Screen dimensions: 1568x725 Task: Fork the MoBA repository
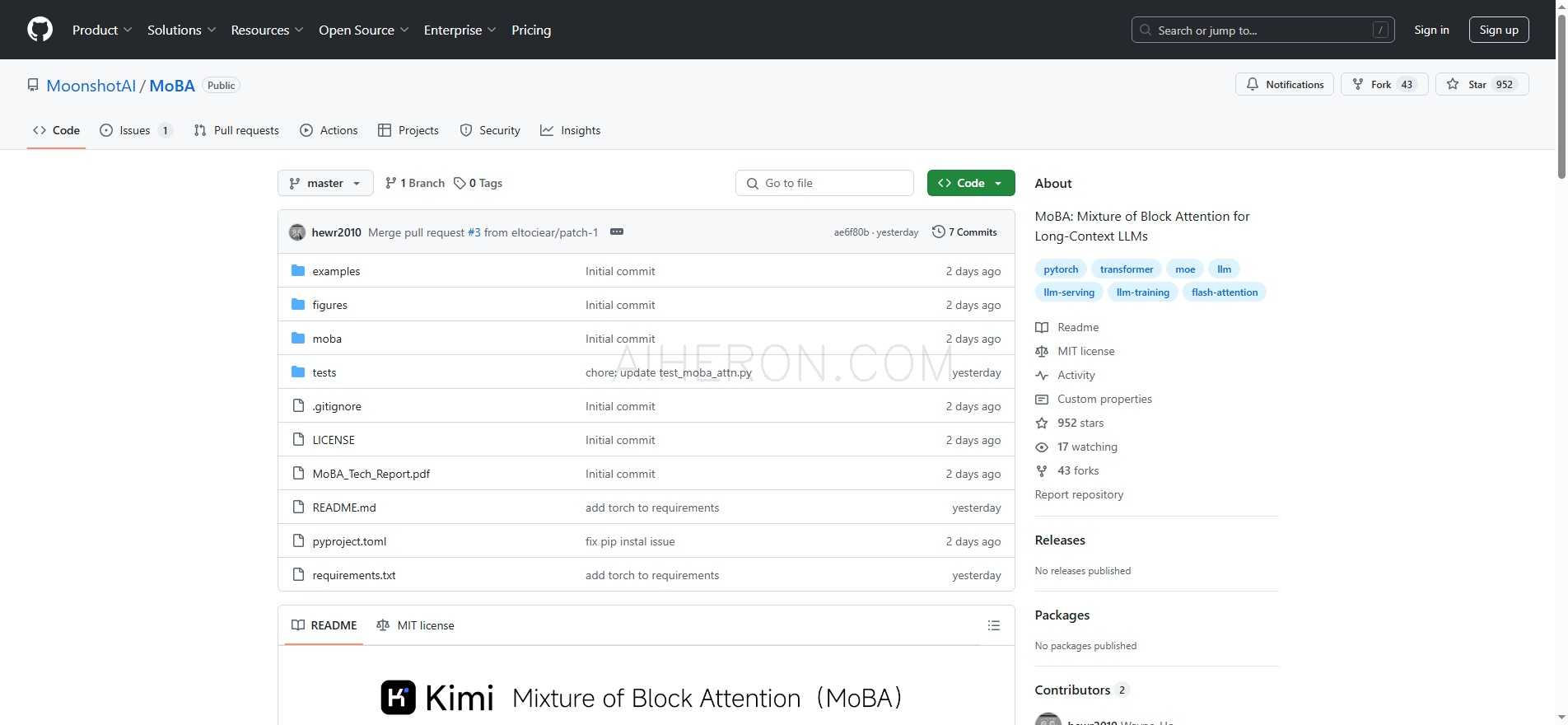click(x=1384, y=84)
